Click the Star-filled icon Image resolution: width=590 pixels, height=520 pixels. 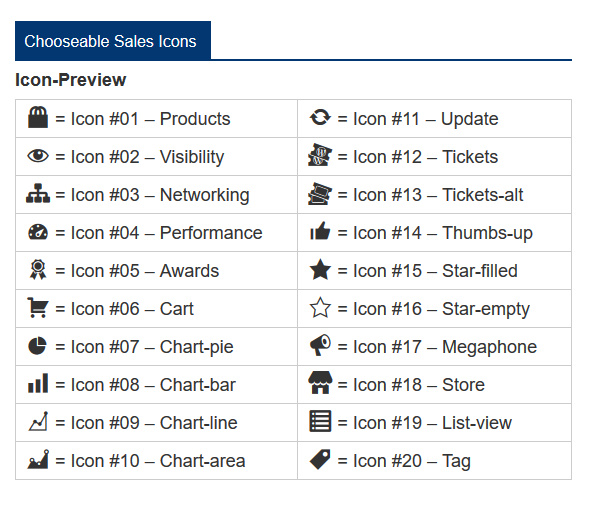tap(320, 269)
